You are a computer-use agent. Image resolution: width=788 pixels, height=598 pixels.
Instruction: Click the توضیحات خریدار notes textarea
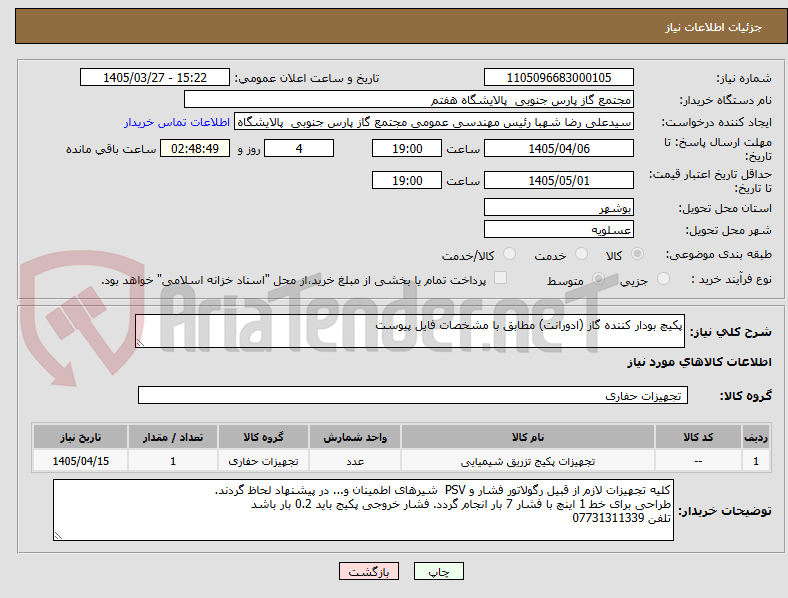tap(363, 510)
